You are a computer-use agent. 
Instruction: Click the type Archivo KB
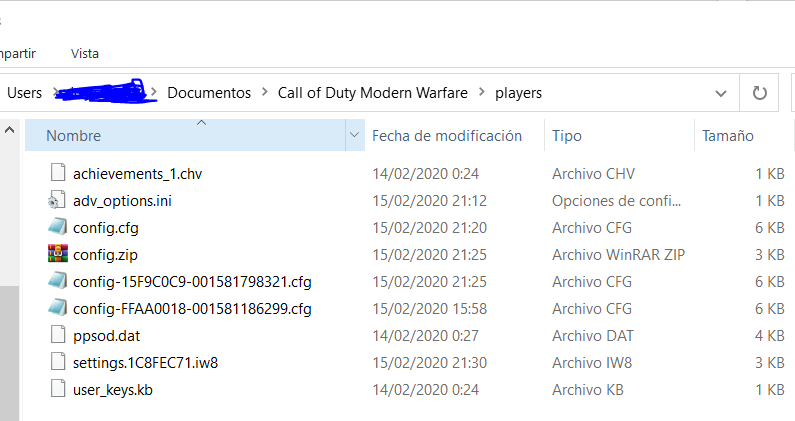(588, 390)
